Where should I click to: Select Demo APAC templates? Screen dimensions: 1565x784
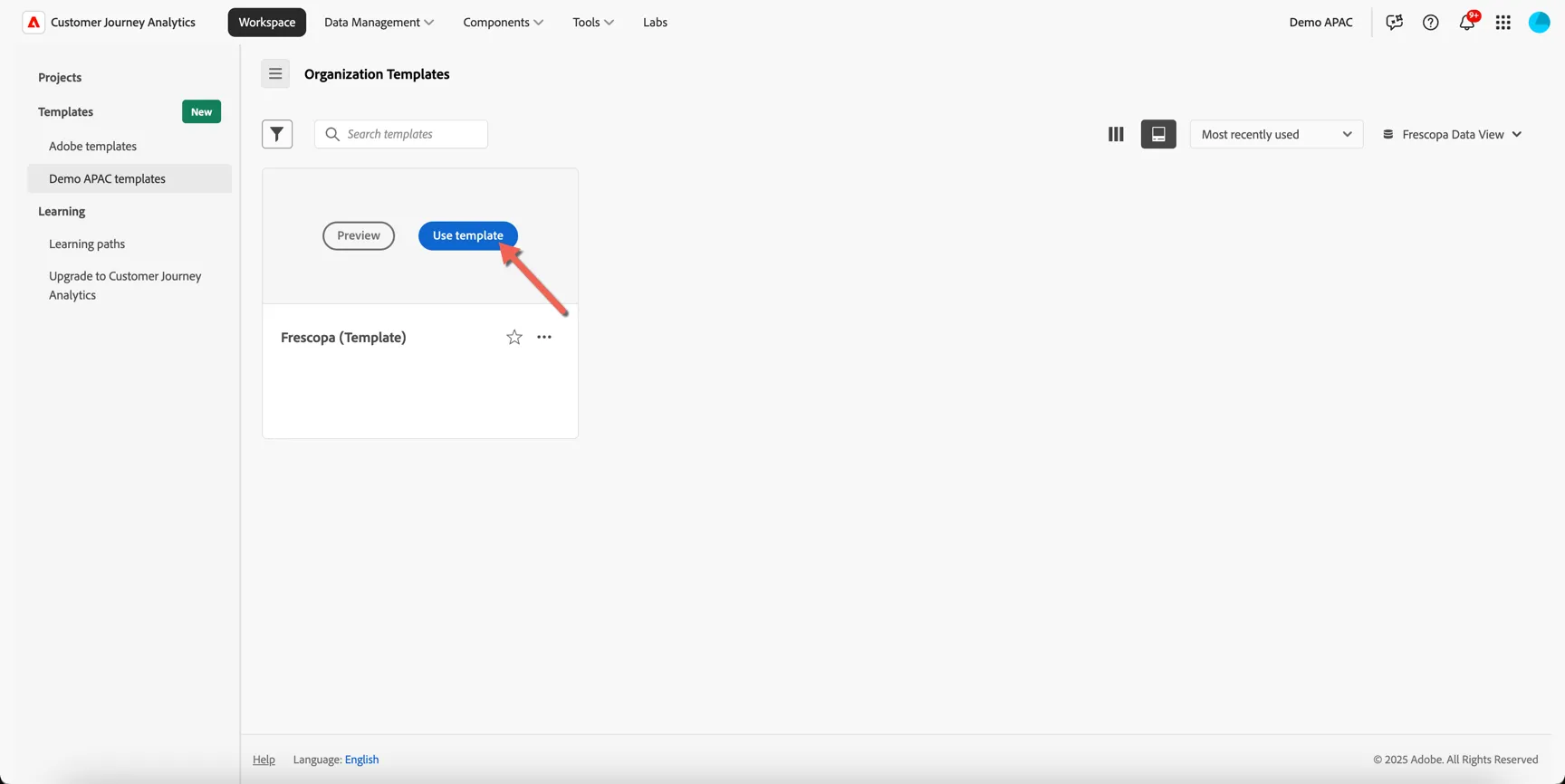tap(130, 178)
